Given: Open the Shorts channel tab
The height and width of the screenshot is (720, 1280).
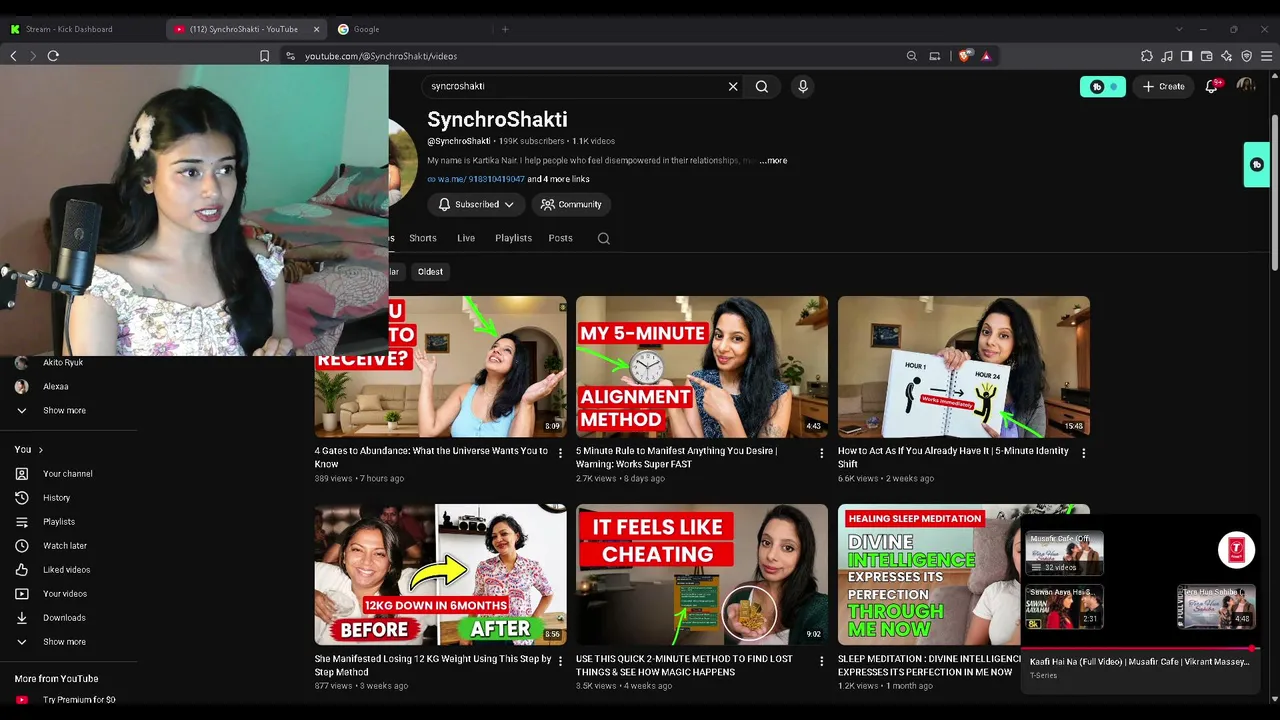Looking at the screenshot, I should 422,238.
